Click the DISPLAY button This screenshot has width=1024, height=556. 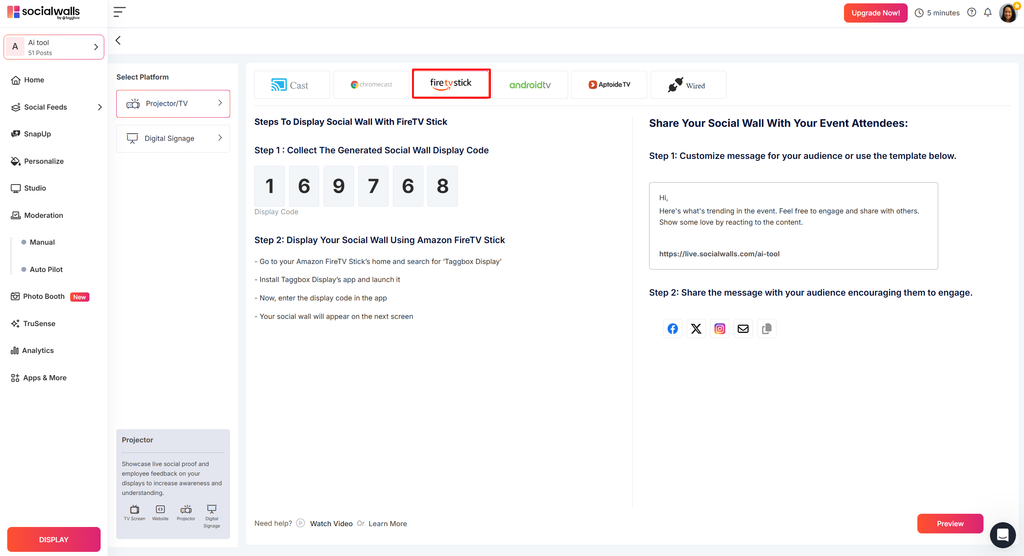click(54, 540)
